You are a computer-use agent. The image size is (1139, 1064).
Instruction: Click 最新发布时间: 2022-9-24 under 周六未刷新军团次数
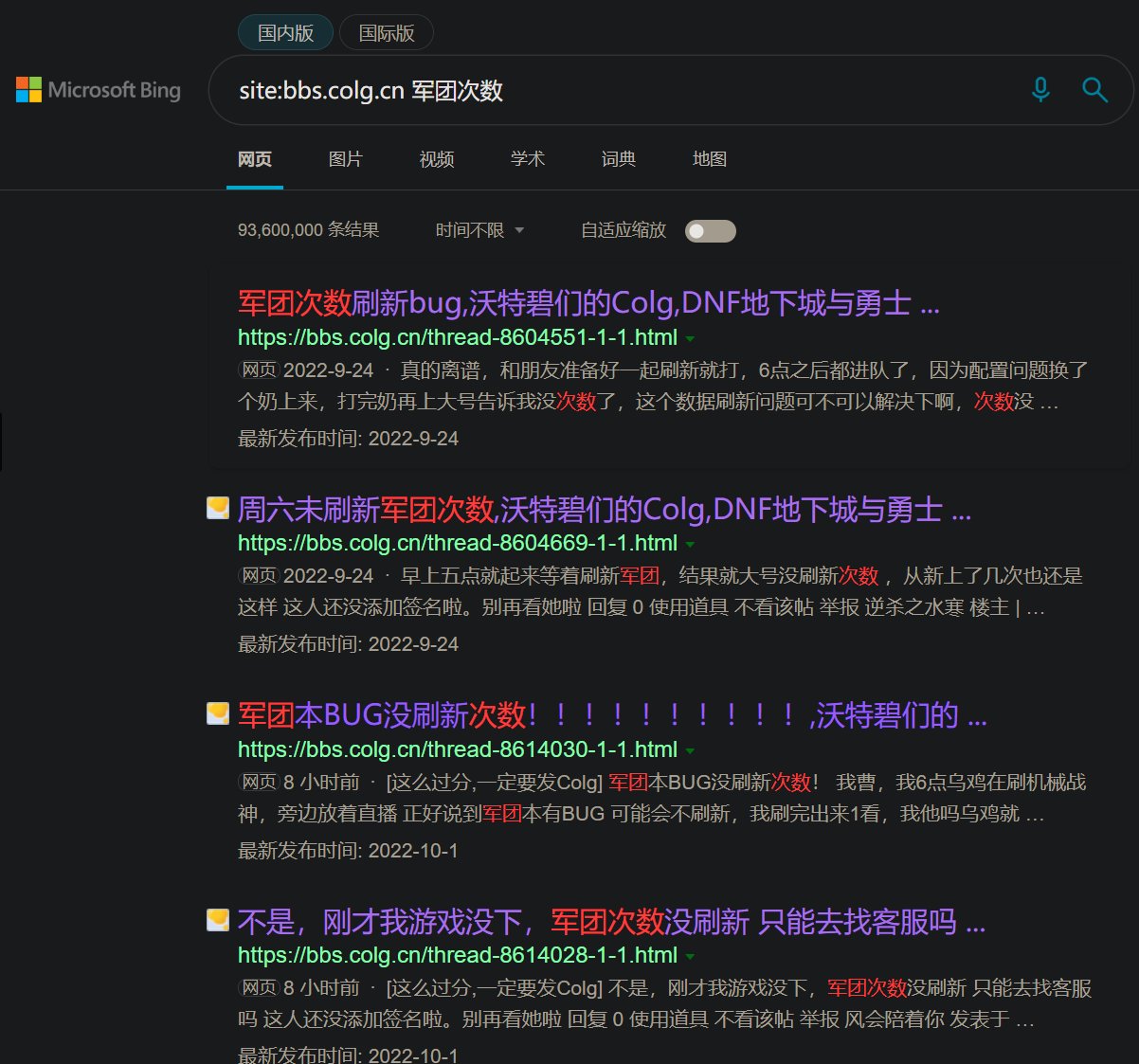348,644
